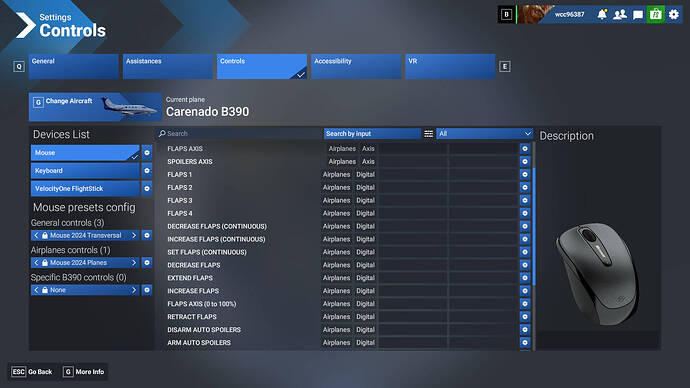
Task: Click the gear icon on FLAPS 2 row
Action: (525, 187)
